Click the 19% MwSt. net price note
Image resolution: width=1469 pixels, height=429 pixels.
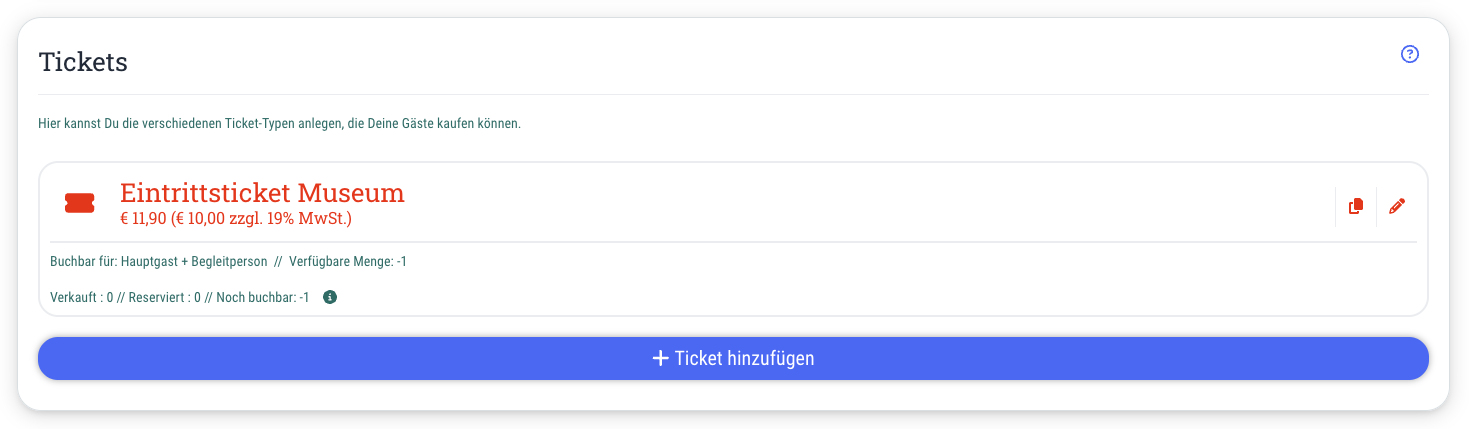click(263, 218)
